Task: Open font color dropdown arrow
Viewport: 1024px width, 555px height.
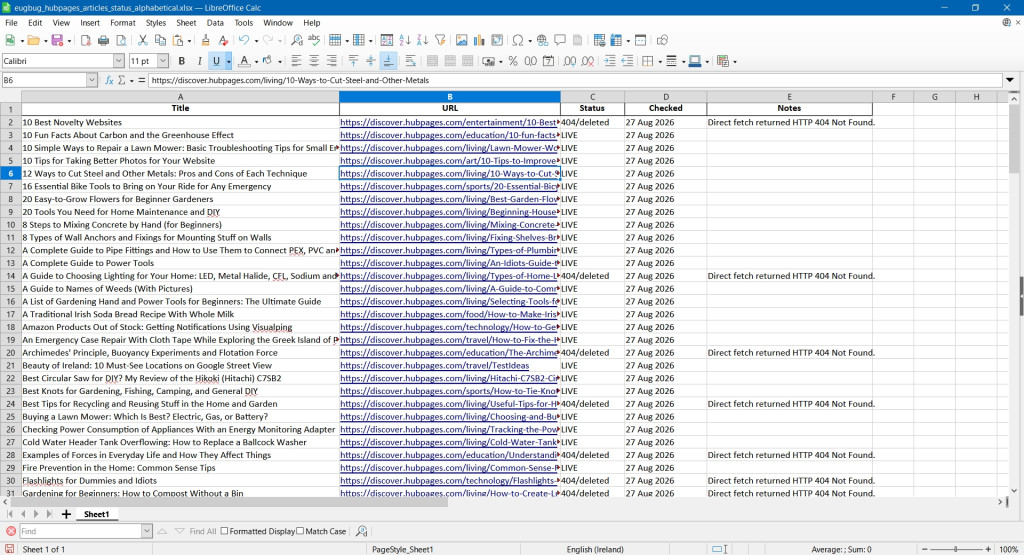Action: click(256, 61)
